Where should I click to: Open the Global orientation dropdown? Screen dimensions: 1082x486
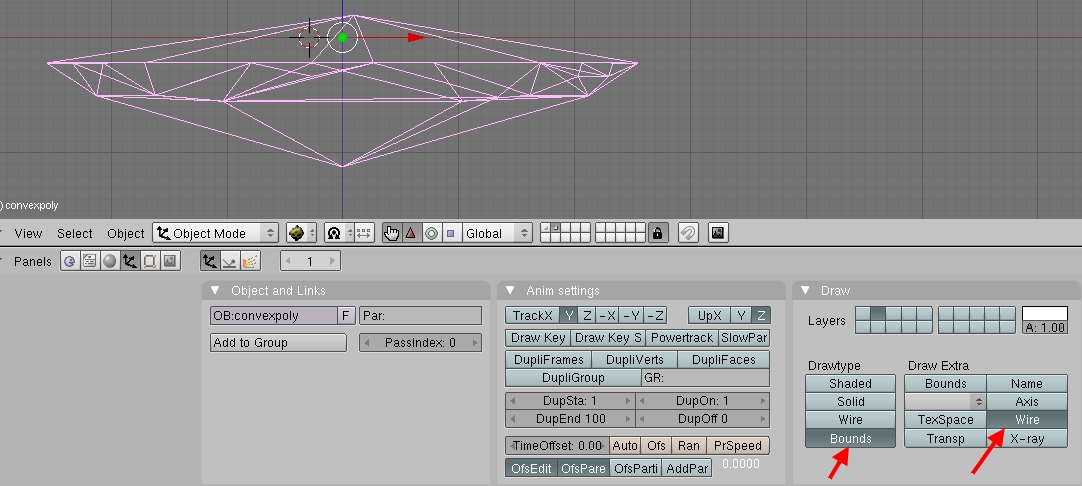click(498, 233)
